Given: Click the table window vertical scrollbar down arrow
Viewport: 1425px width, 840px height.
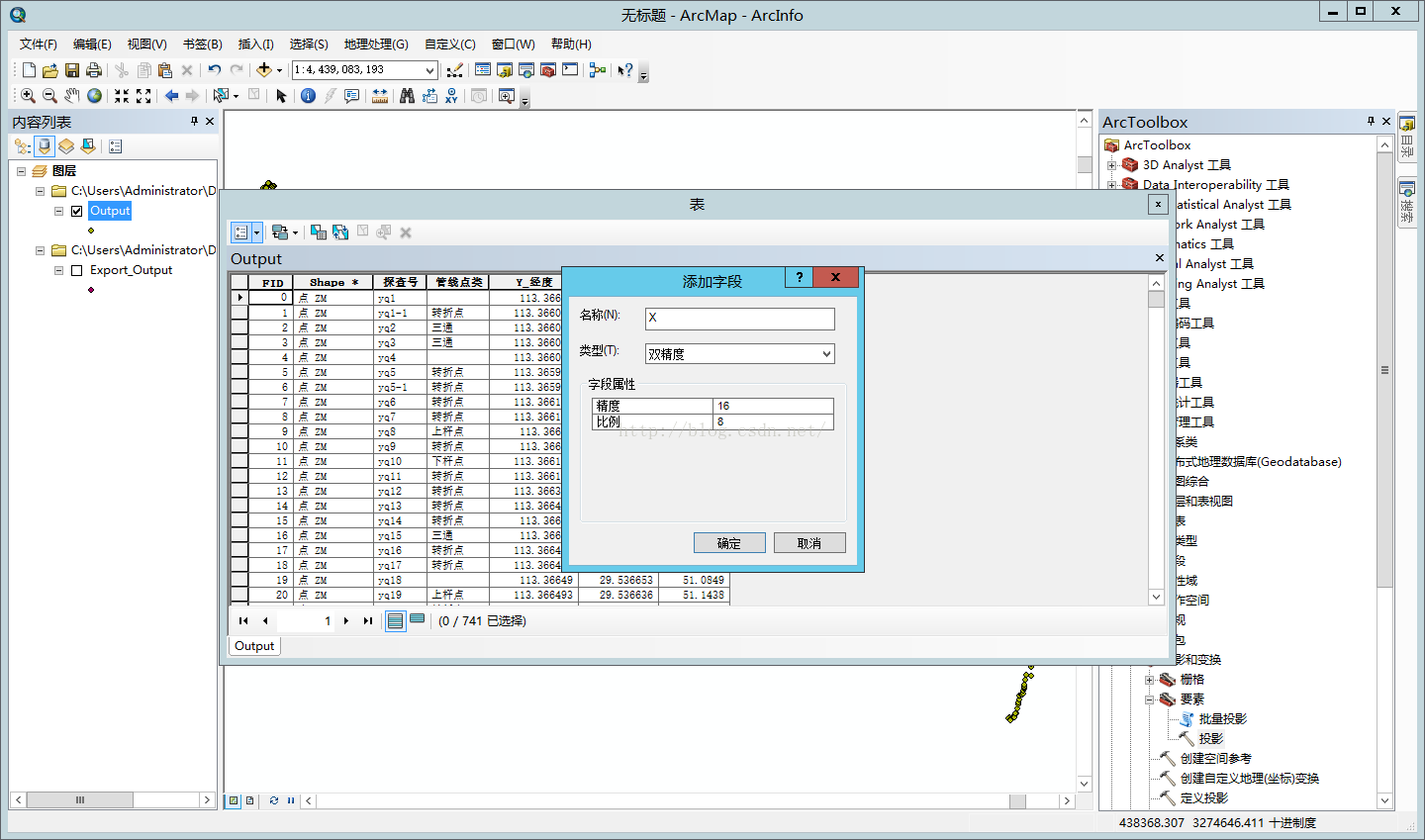Looking at the screenshot, I should [1156, 597].
